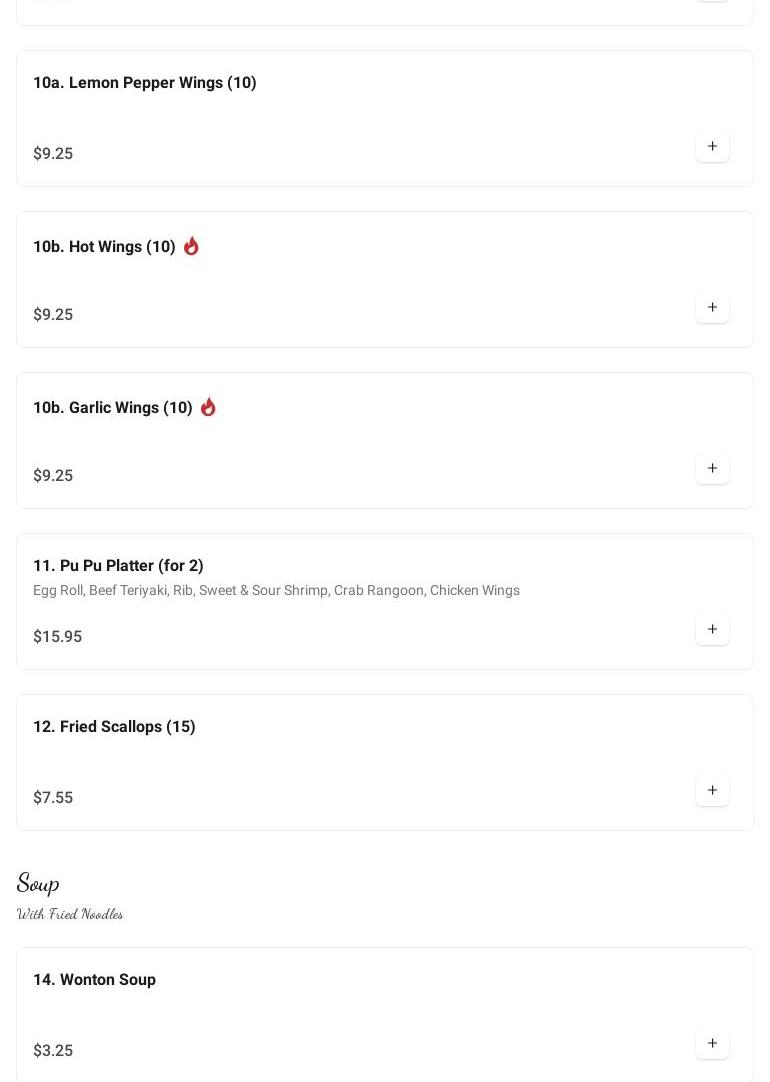Open 14. Wonton Soup item

click(94, 980)
